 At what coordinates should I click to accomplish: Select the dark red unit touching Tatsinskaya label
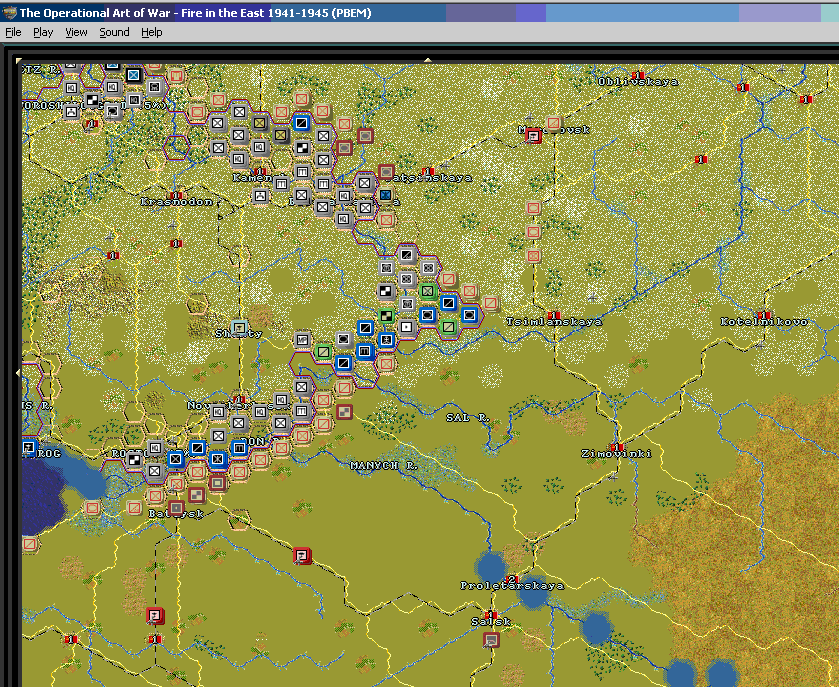click(x=386, y=172)
